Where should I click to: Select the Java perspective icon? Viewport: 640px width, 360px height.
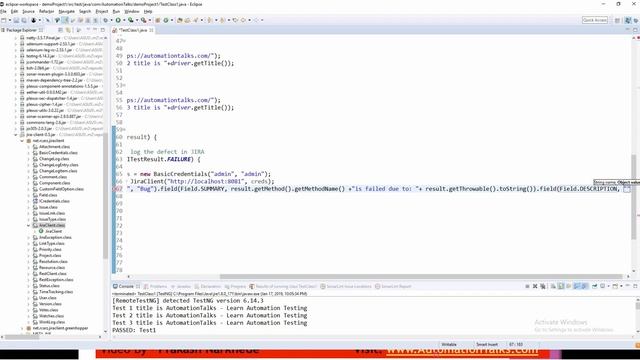coord(628,20)
